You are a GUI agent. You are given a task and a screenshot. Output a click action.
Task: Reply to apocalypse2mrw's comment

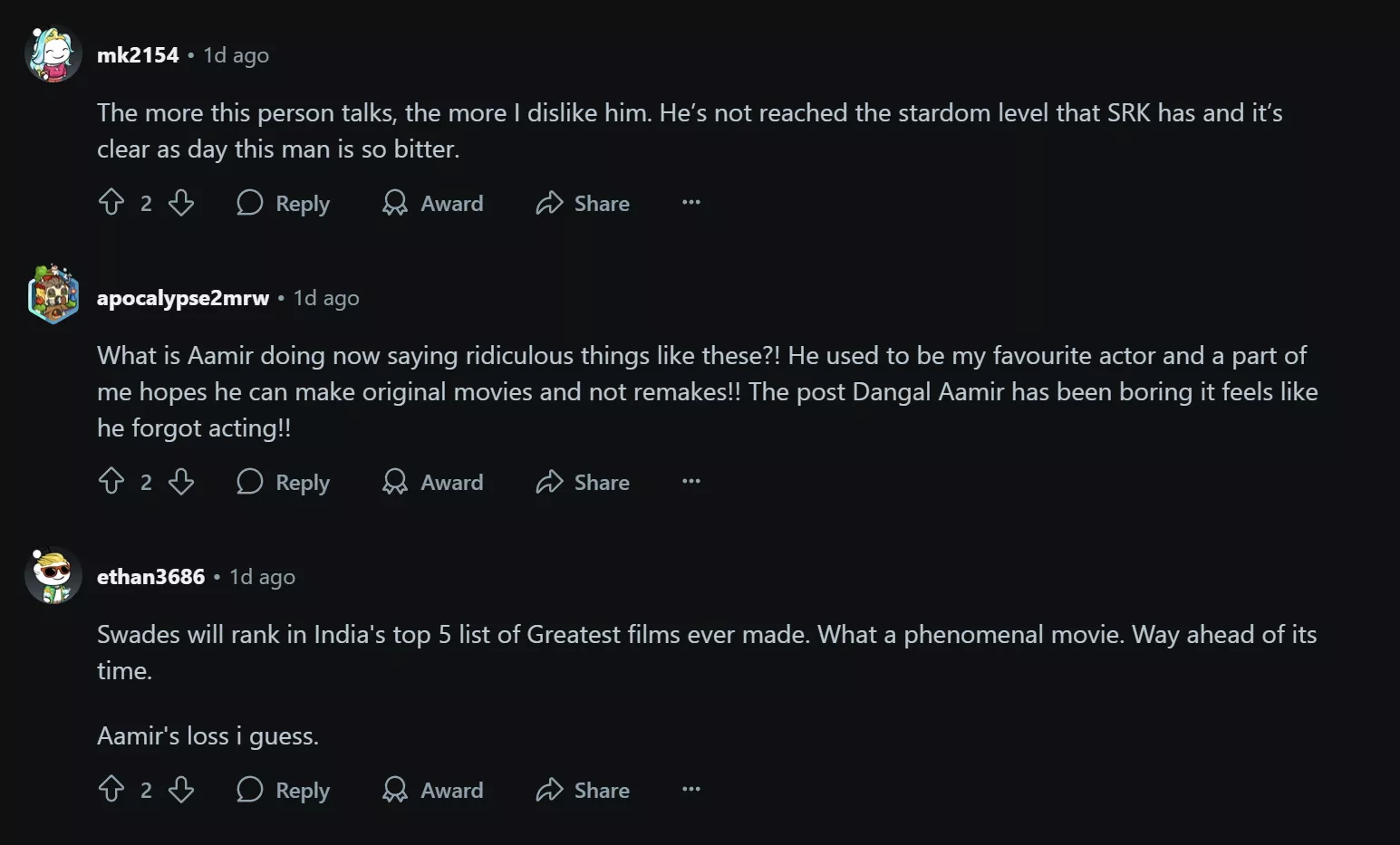[283, 482]
